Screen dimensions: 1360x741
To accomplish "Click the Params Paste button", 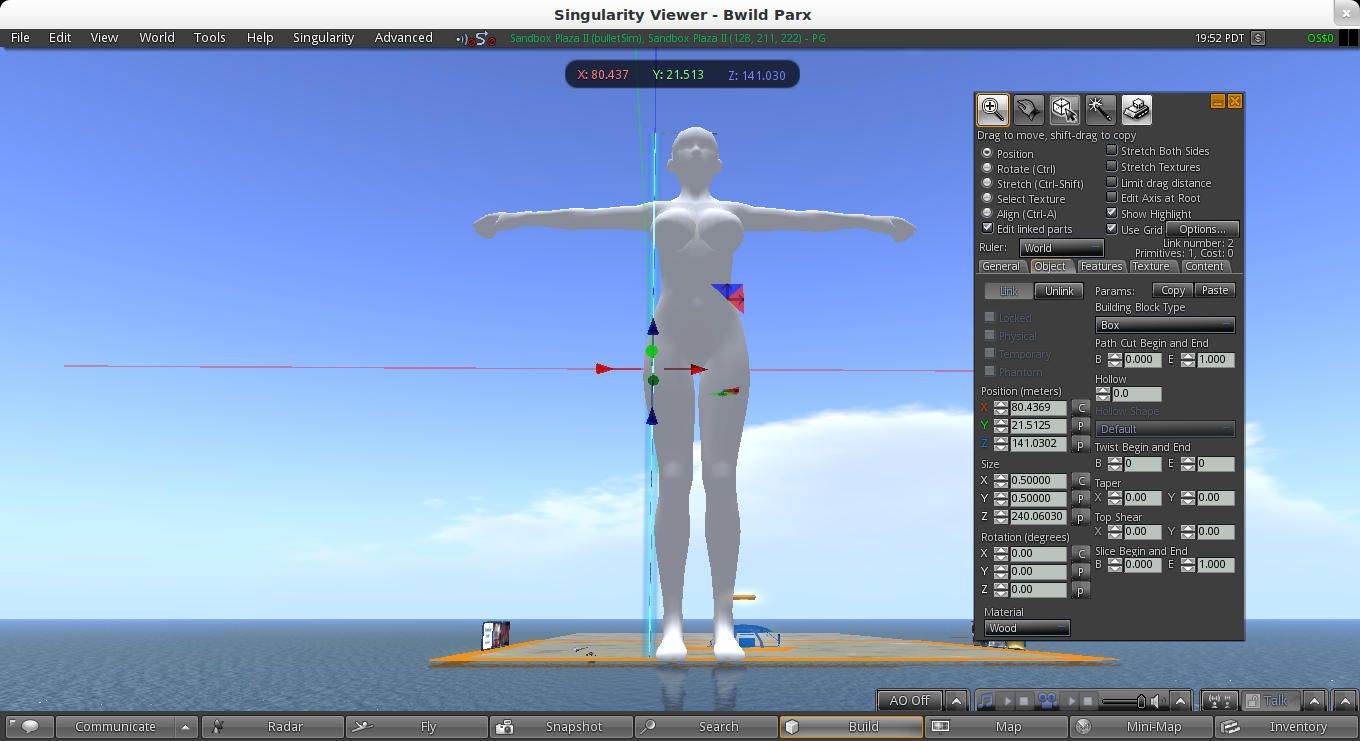I will click(x=1215, y=290).
